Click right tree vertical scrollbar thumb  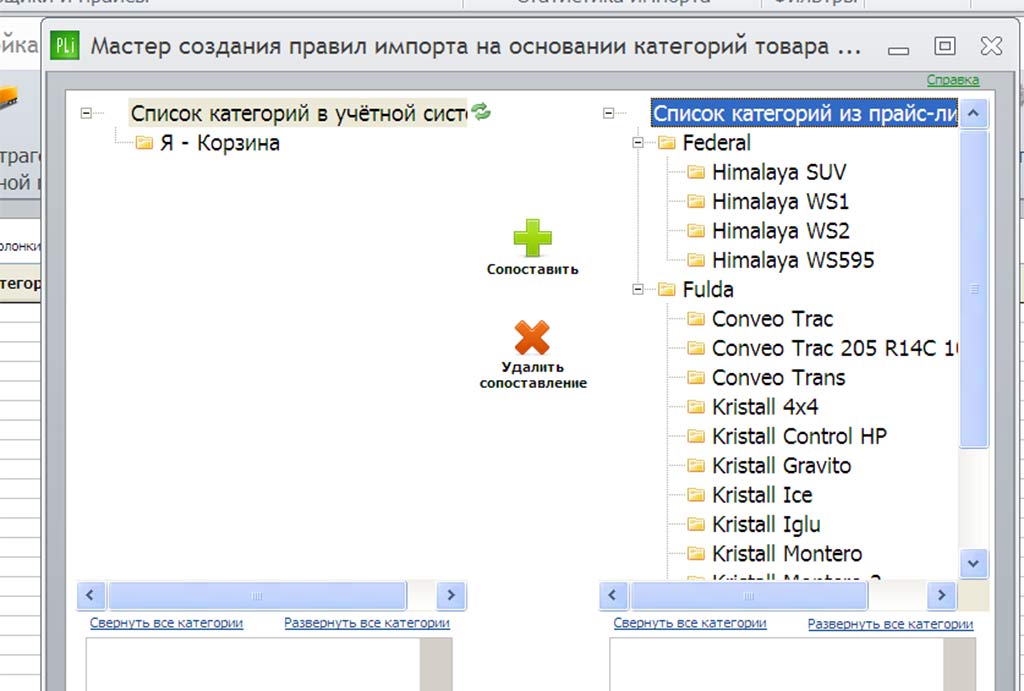(x=974, y=289)
